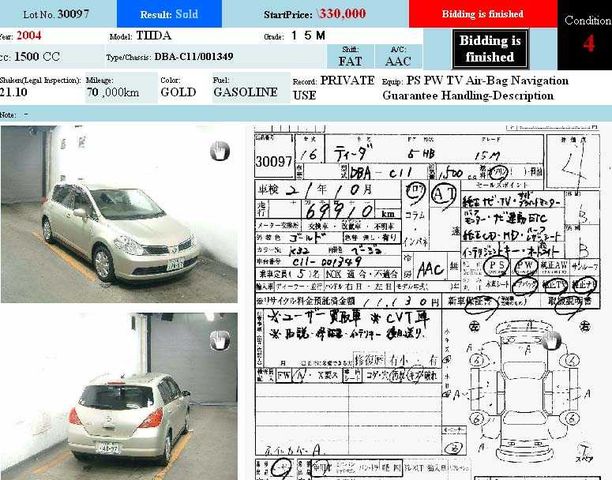612x480 pixels.
Task: Click the black 'Bidding is finished' button
Action: (490, 49)
